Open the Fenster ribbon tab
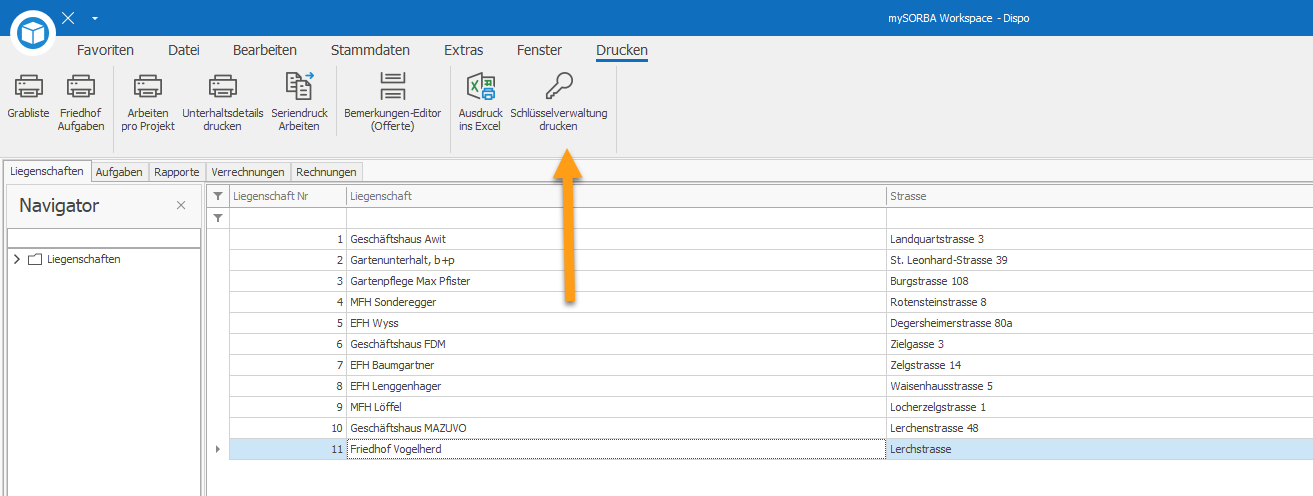Viewport: 1313px width, 496px height. (539, 50)
